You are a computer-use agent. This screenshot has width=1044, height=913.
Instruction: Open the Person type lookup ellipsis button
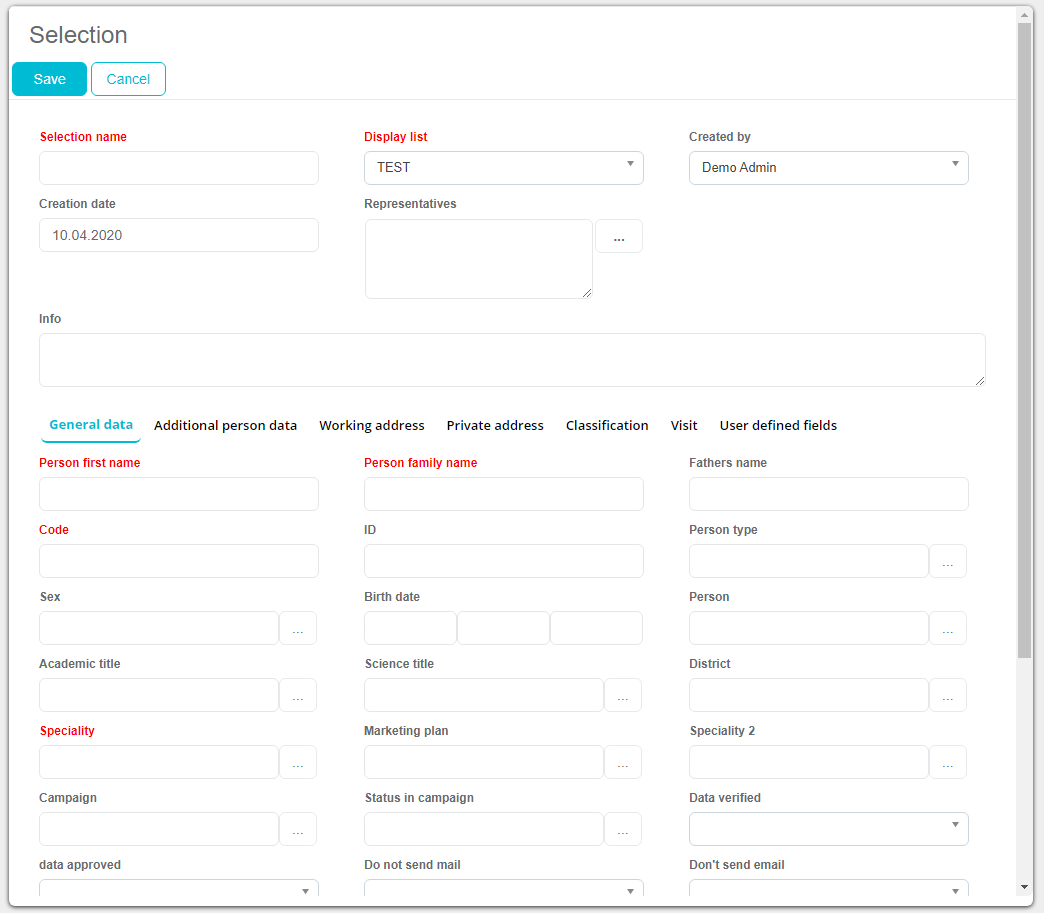tap(947, 562)
